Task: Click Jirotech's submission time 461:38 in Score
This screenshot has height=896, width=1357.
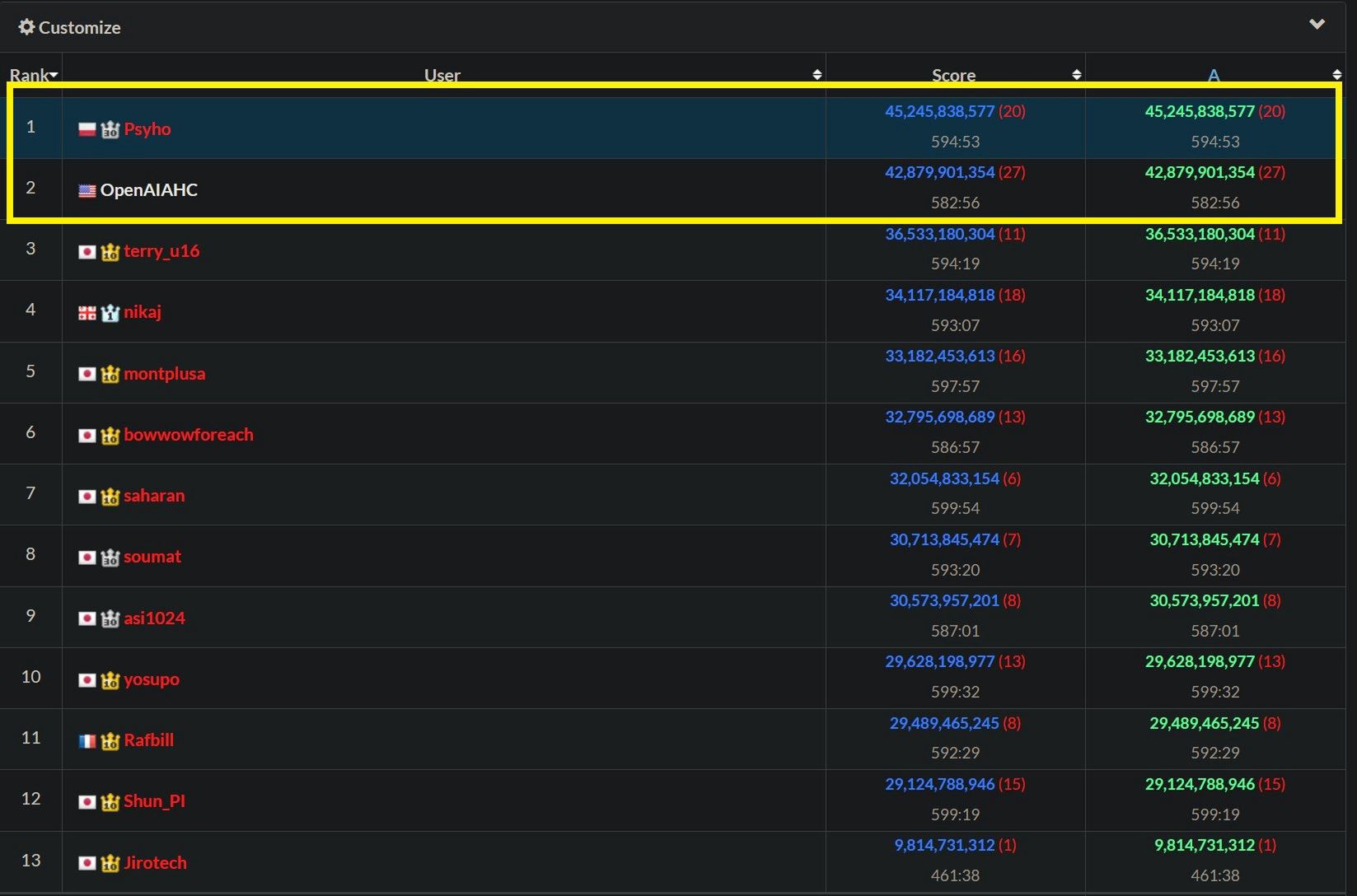Action: tap(955, 875)
